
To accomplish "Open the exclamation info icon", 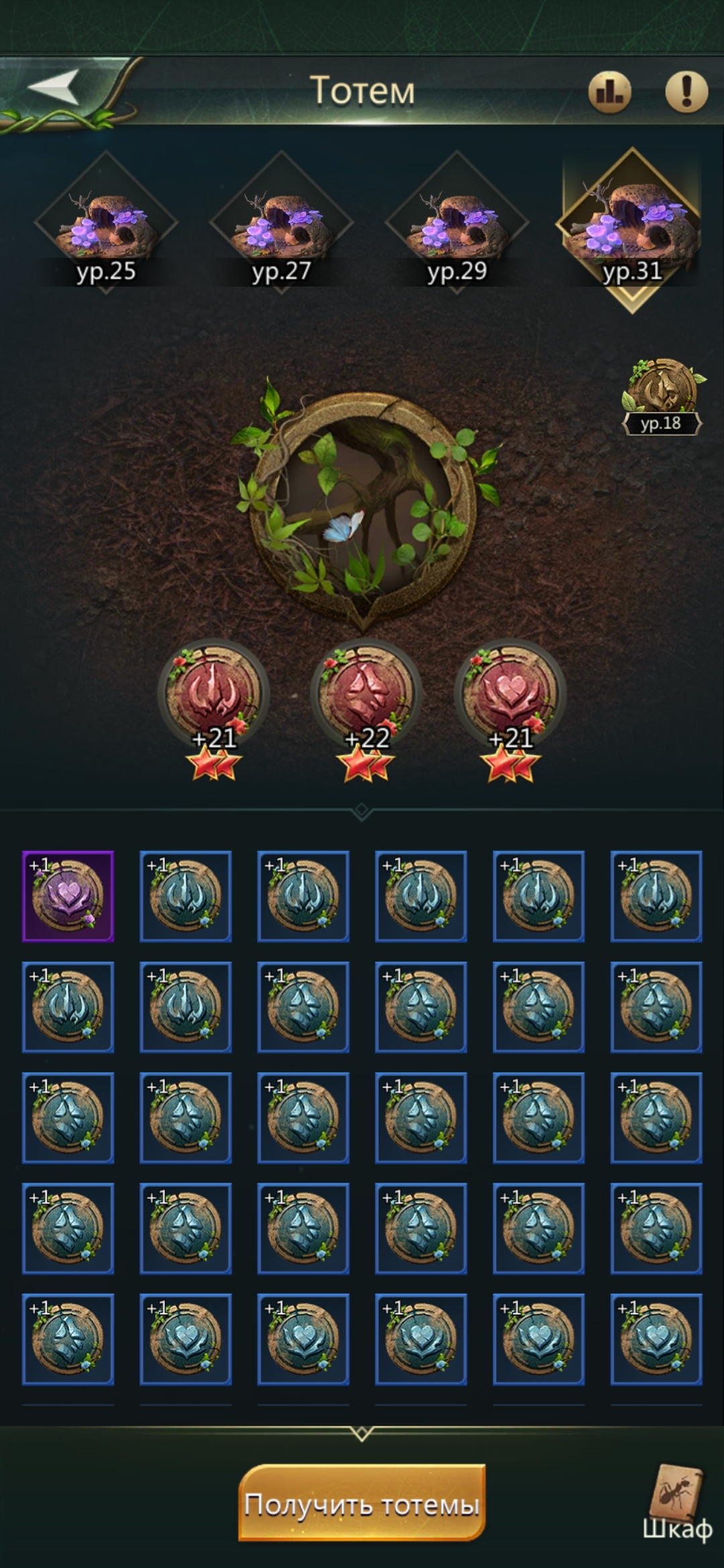I will click(686, 91).
